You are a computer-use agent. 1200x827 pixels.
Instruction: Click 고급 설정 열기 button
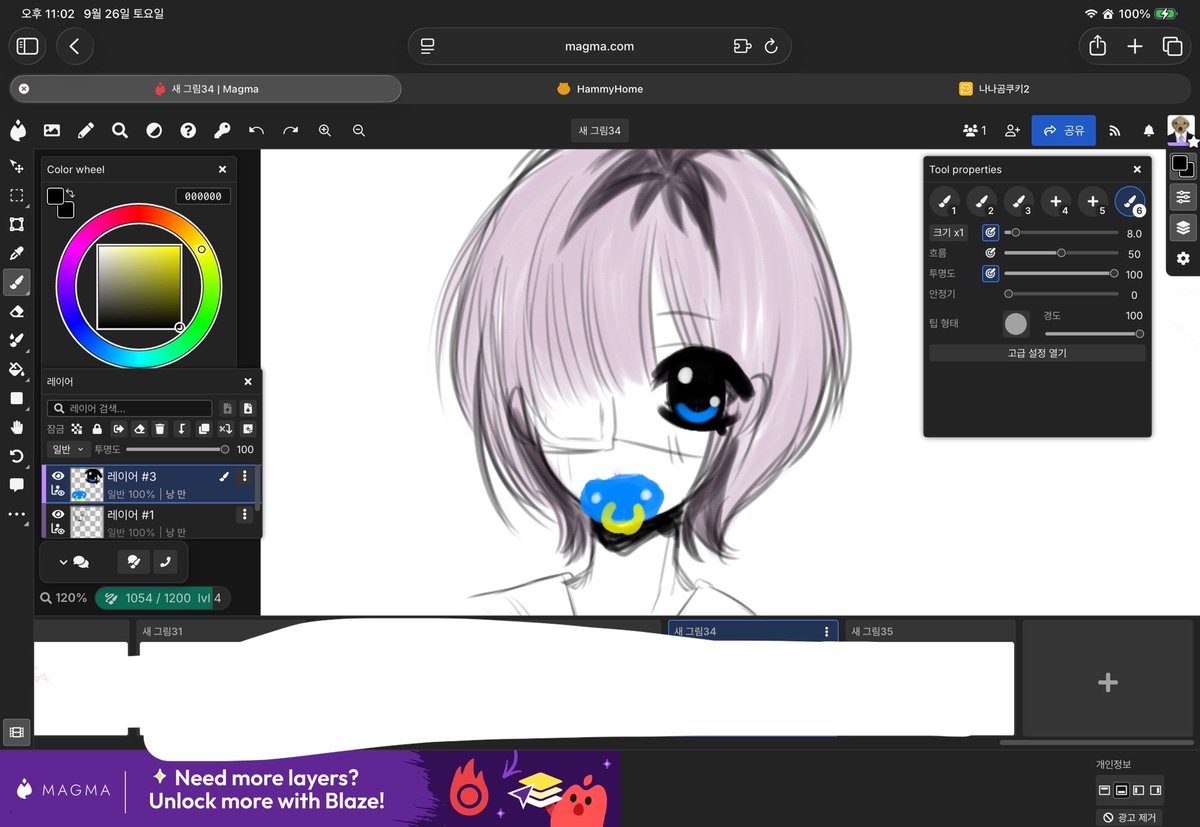(x=1037, y=353)
